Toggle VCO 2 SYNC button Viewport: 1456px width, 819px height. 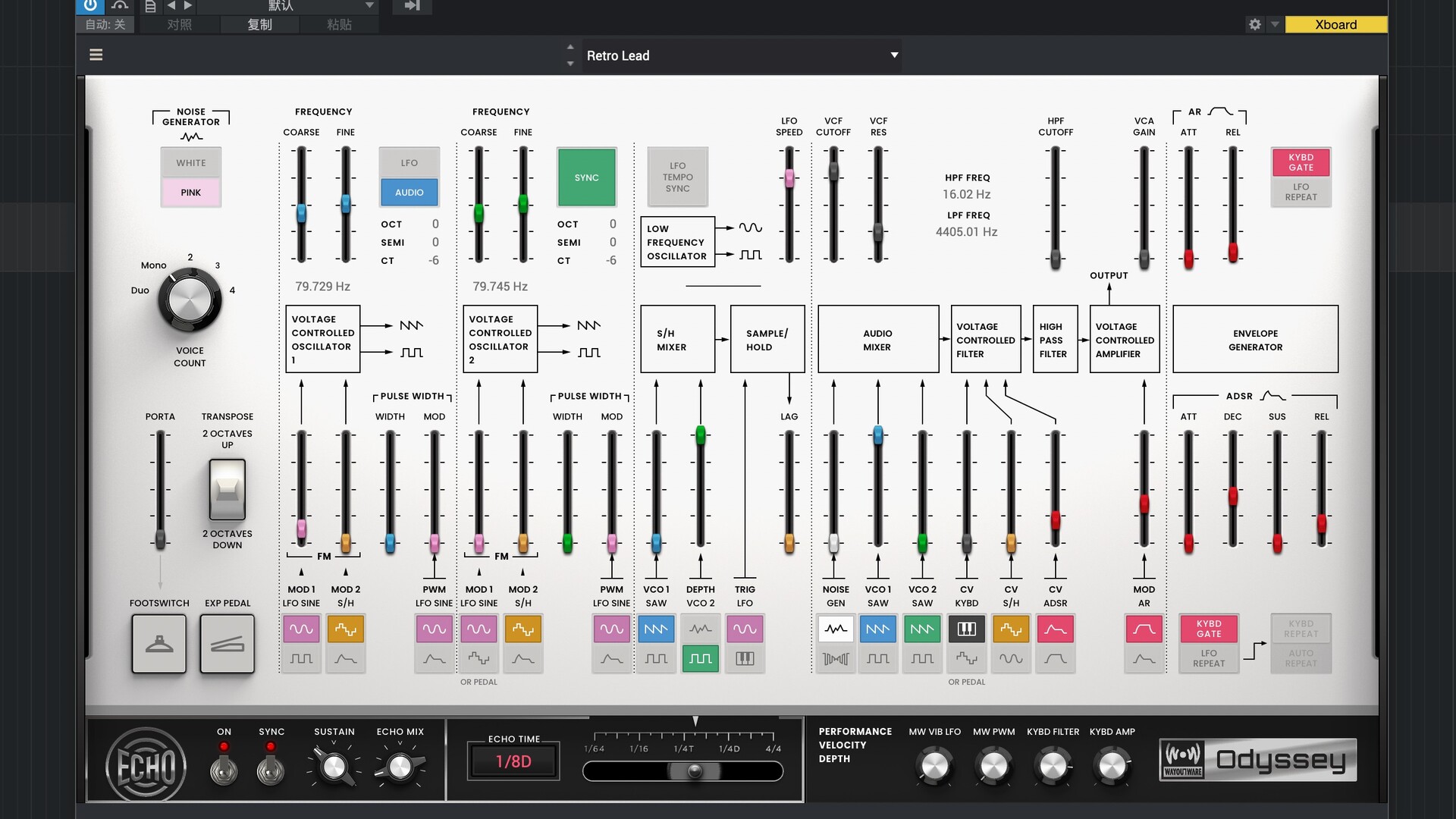click(586, 177)
